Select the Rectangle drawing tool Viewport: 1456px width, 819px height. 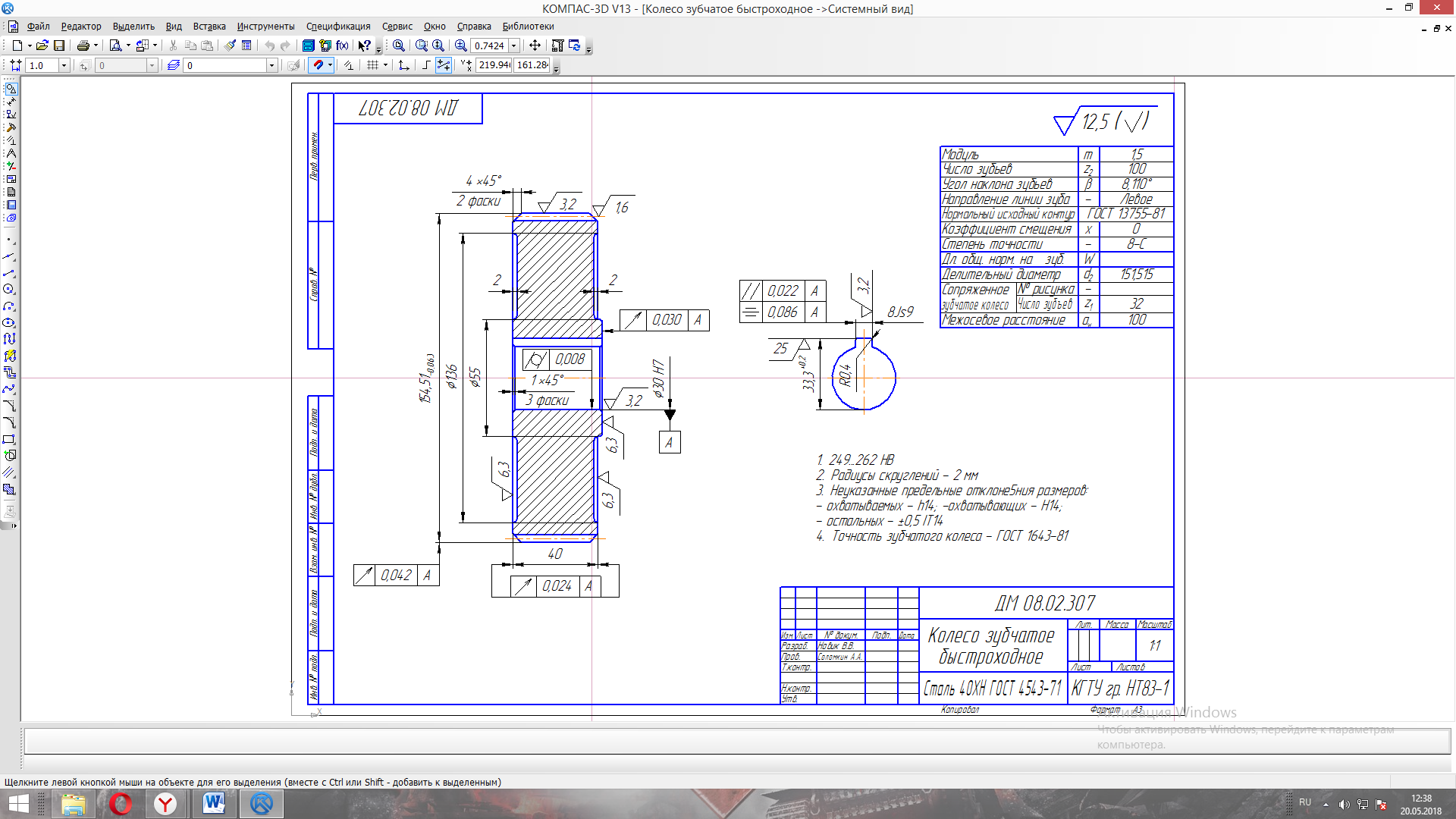pyautogui.click(x=9, y=439)
